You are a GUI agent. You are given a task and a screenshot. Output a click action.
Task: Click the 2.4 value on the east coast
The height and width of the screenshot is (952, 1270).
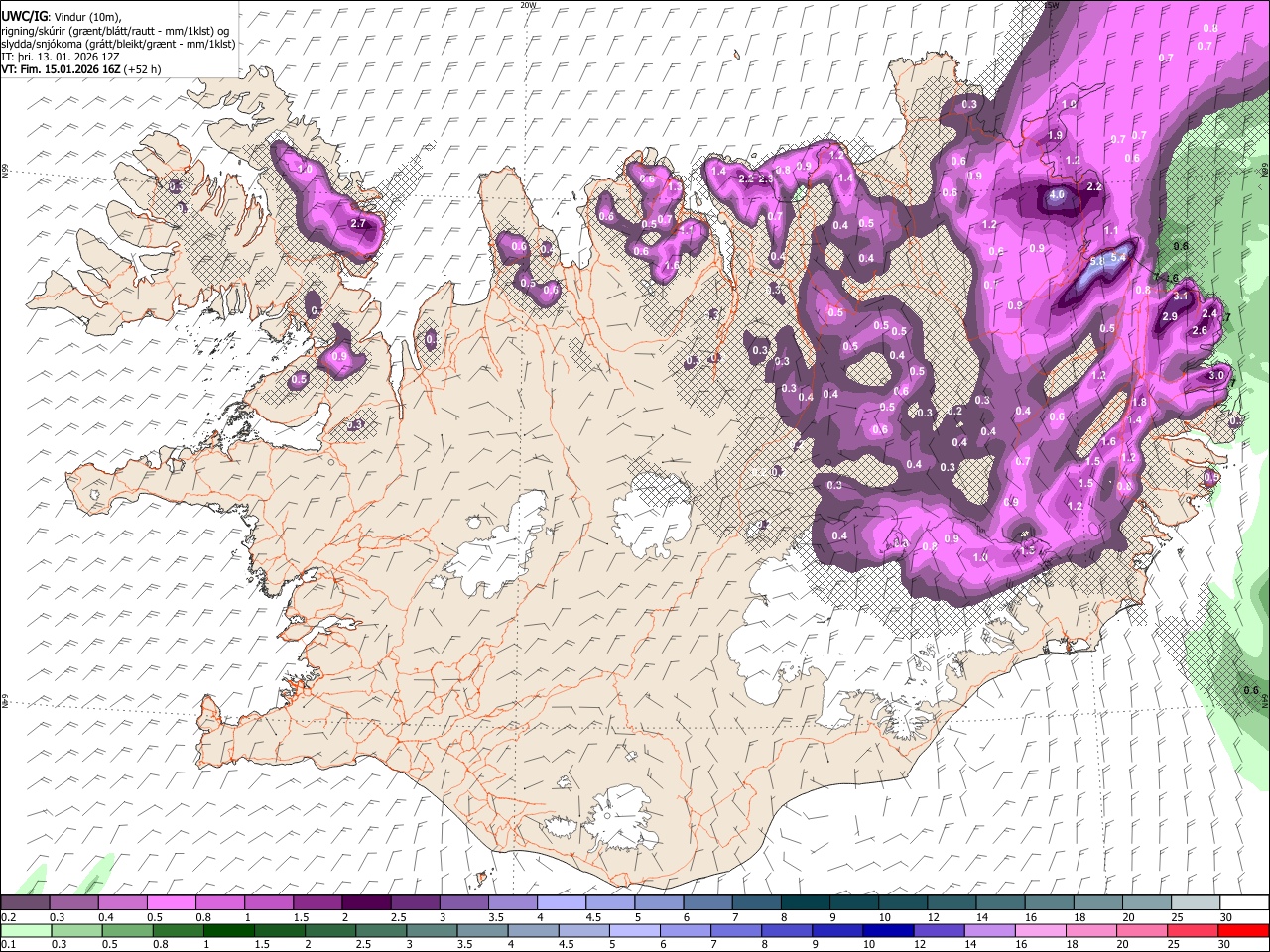click(x=1209, y=313)
